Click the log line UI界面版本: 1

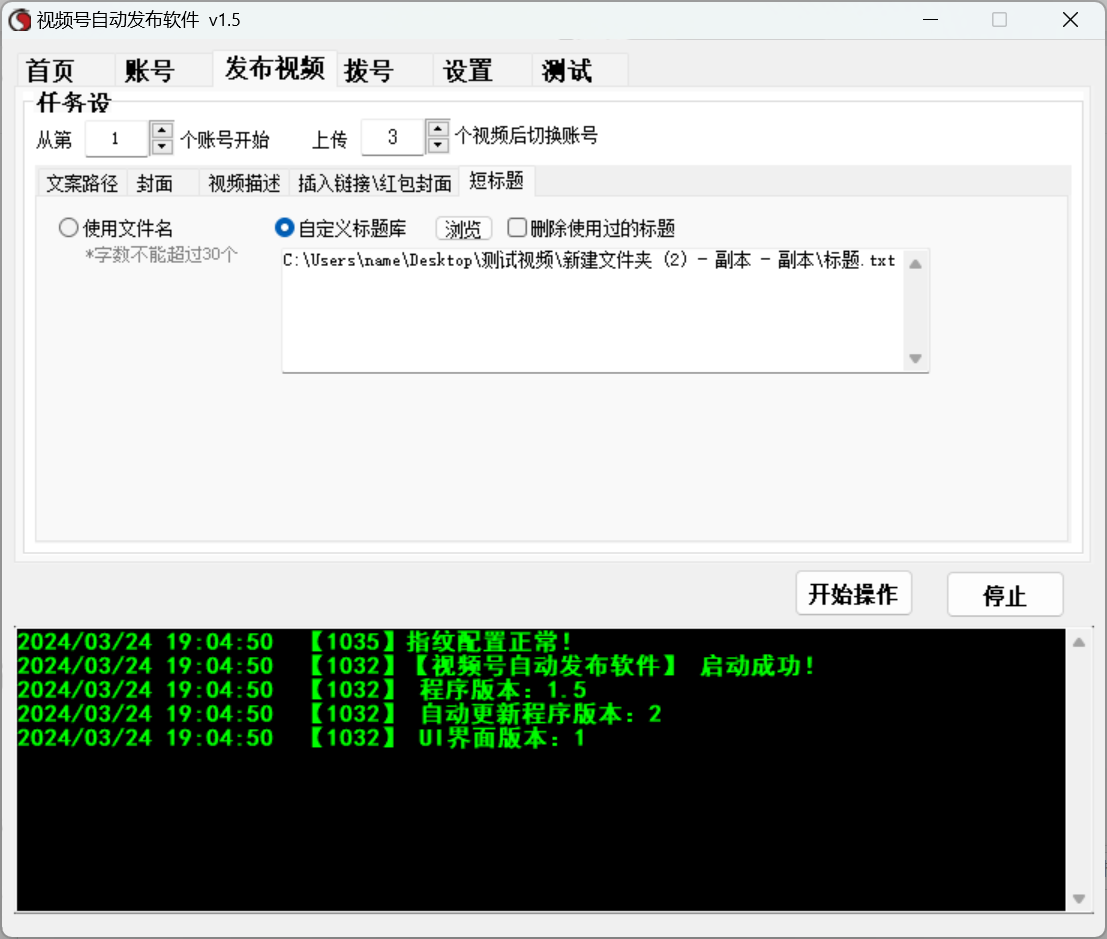point(301,738)
